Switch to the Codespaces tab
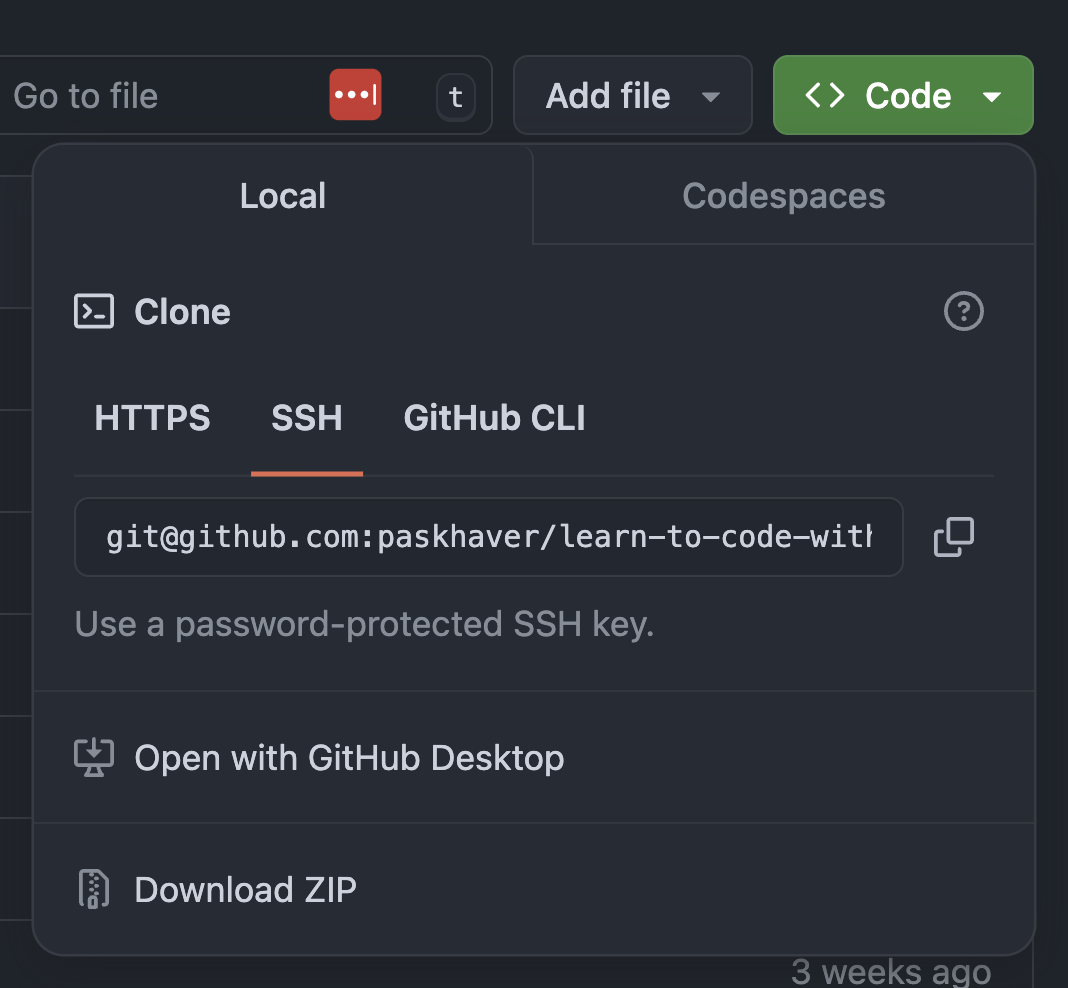The image size is (1068, 988). coord(783,196)
